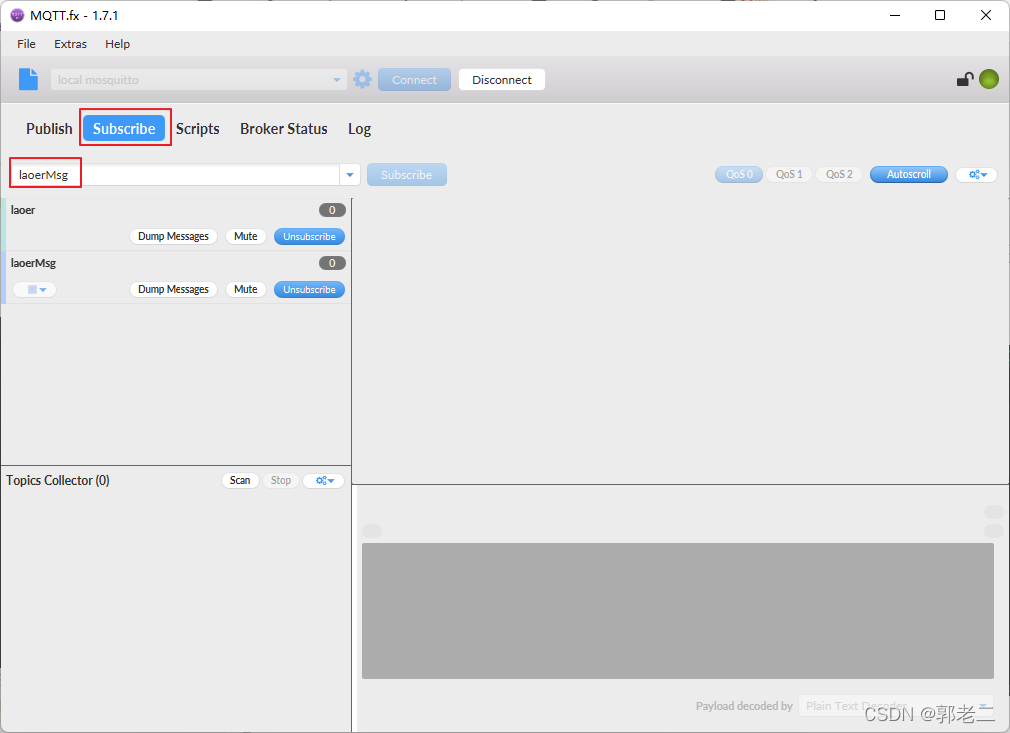Open subscribe options gears menu next to Autoscroll
The height and width of the screenshot is (733, 1010).
(977, 175)
